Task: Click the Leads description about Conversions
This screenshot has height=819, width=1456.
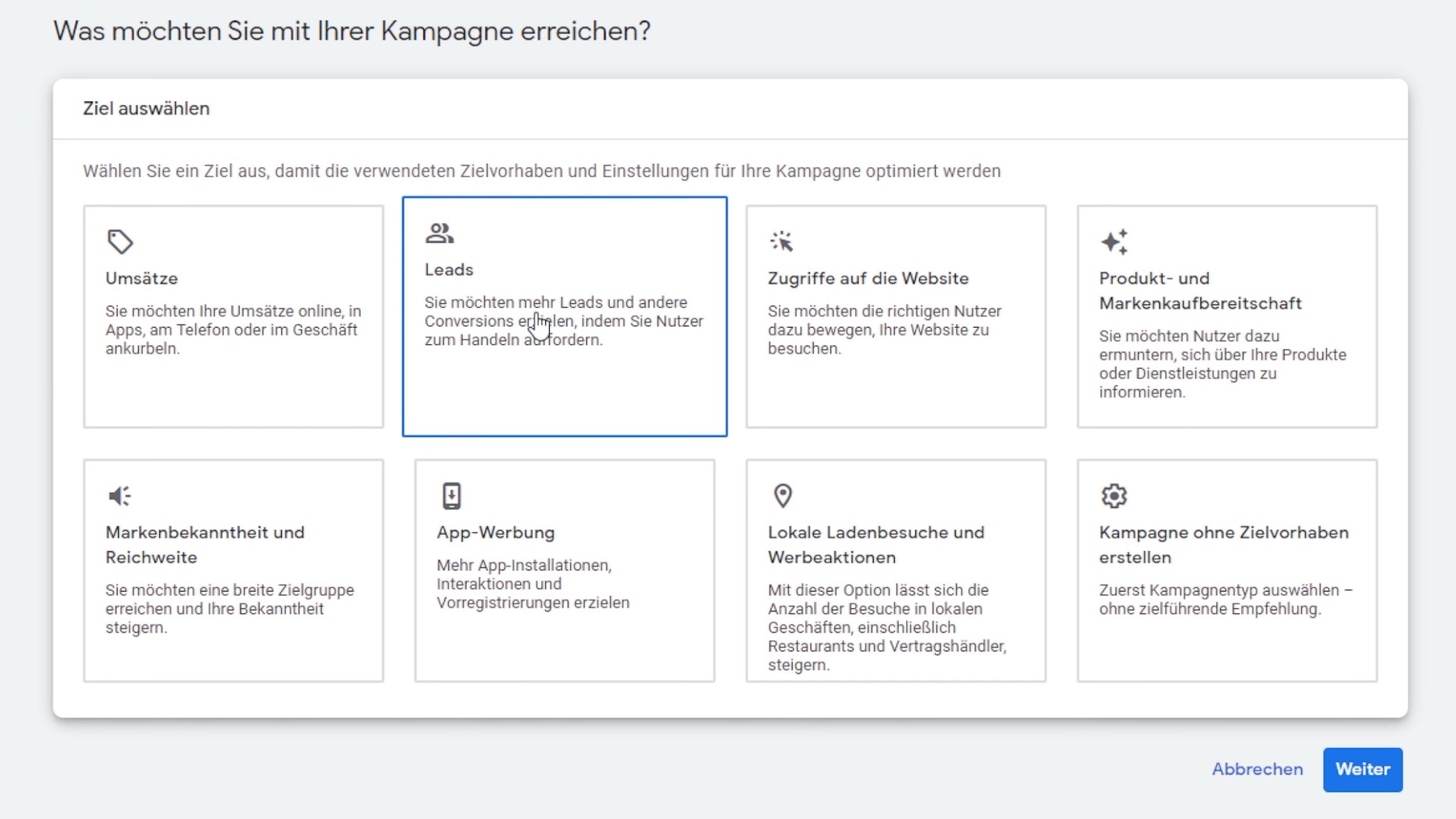Action: pos(563,322)
